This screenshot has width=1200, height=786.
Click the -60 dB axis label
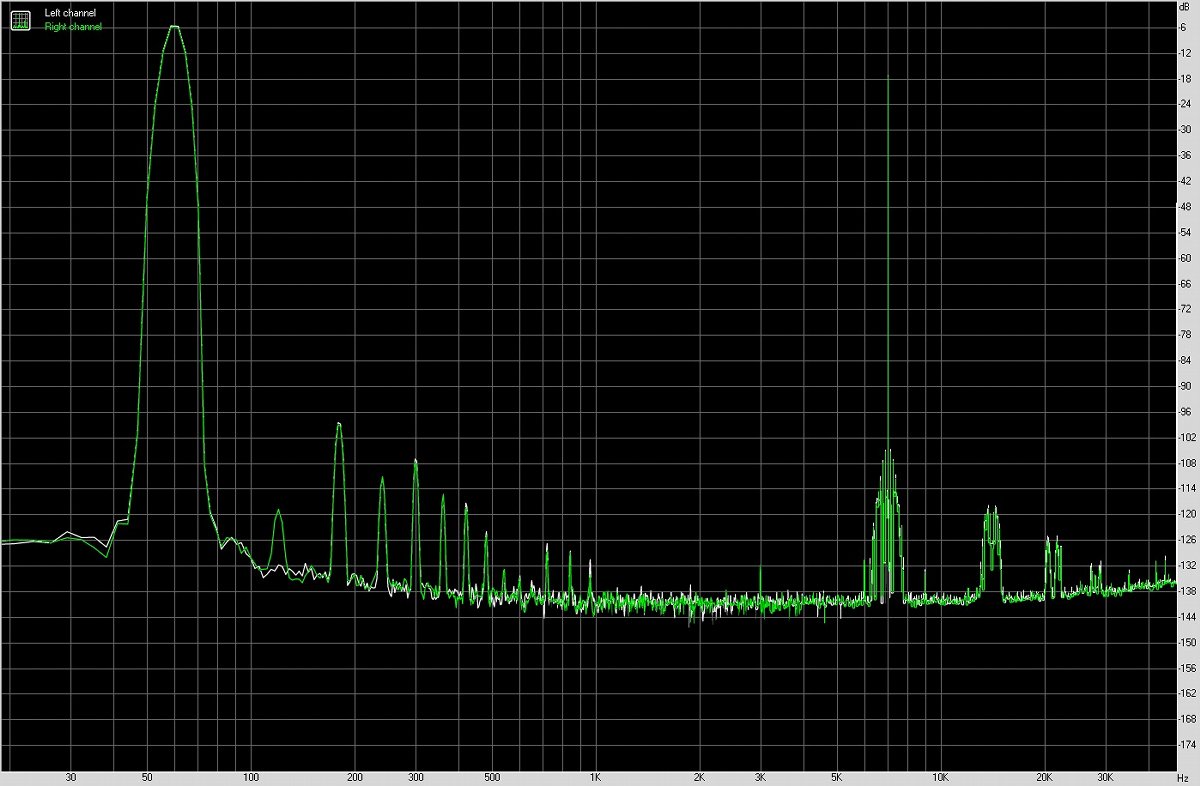coord(1184,257)
